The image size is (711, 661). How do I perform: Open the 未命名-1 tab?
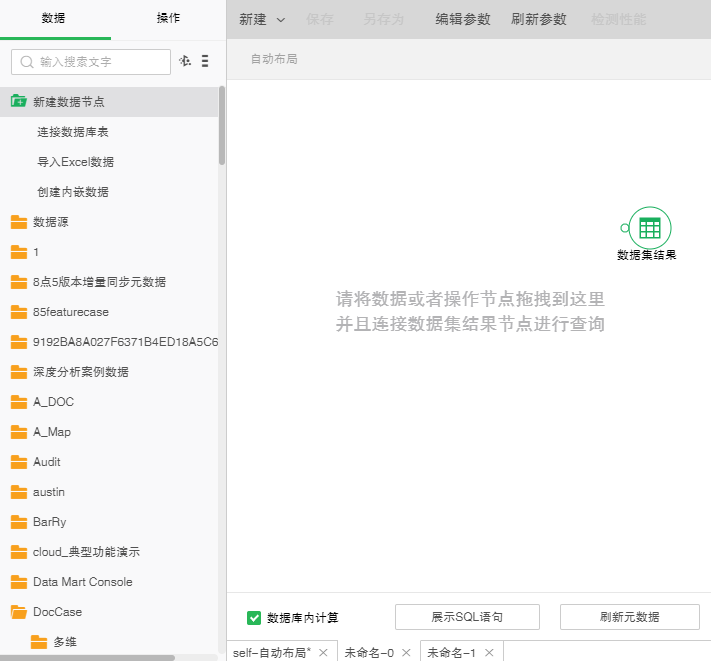[451, 652]
